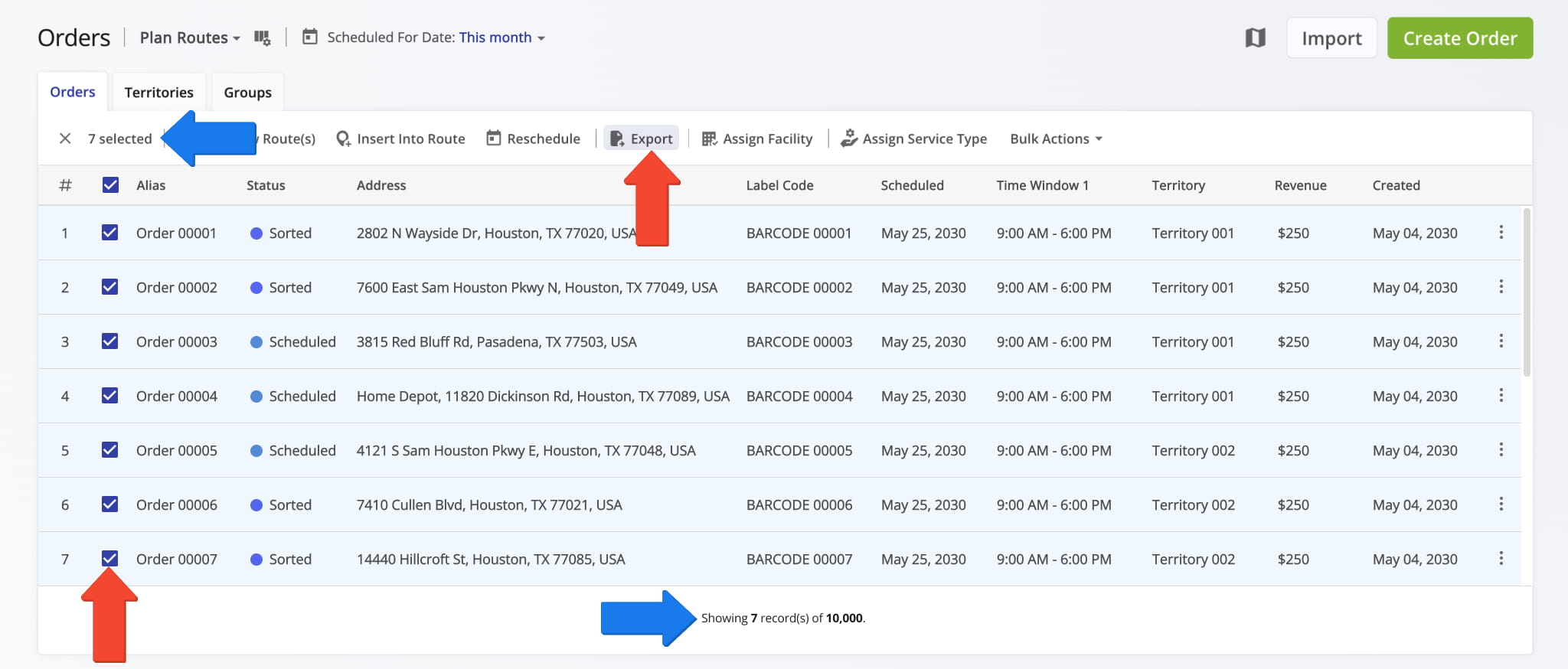Screen dimensions: 1568x669
Task: Click Territory 002 in Order 00006 row
Action: tap(1193, 504)
